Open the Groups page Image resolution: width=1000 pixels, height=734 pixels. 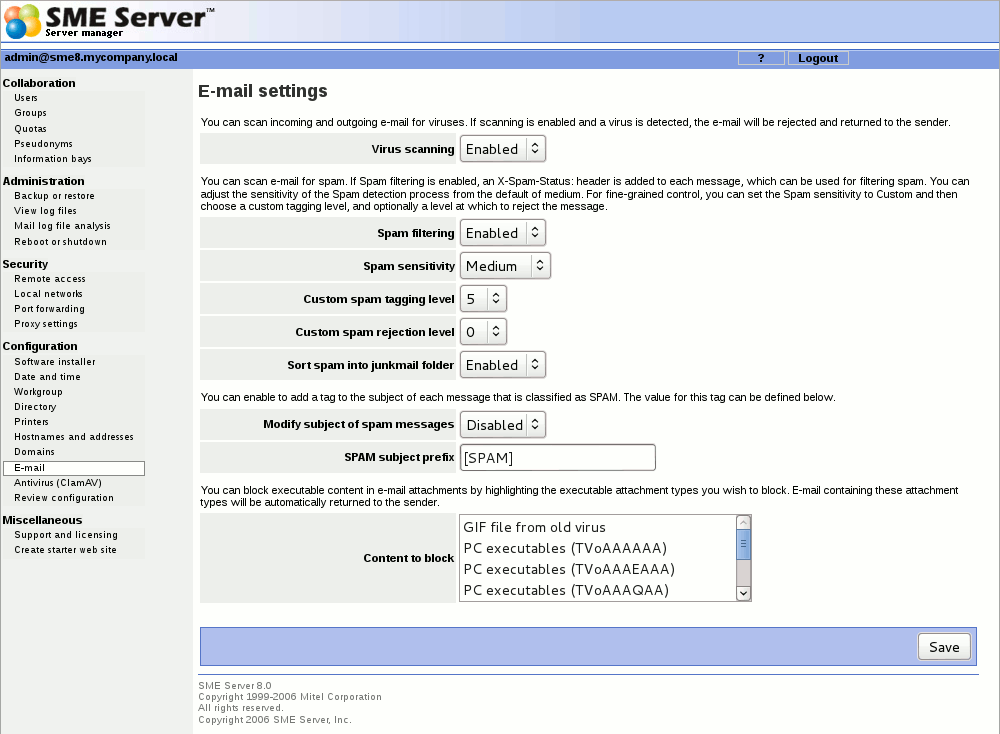[x=30, y=113]
